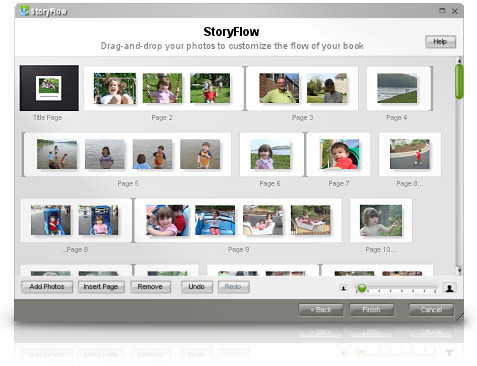Select boy in orange shirt photo on Page 5
This screenshot has height=366, width=477.
coord(200,154)
